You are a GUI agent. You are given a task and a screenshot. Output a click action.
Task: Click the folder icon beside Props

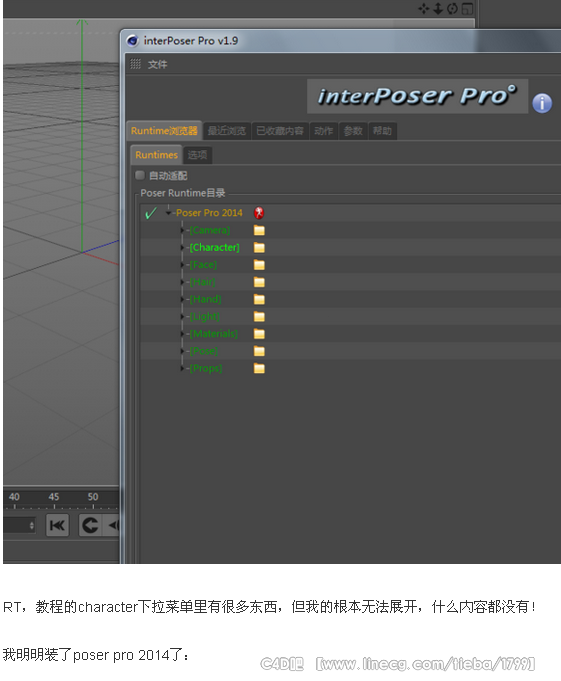coord(259,368)
